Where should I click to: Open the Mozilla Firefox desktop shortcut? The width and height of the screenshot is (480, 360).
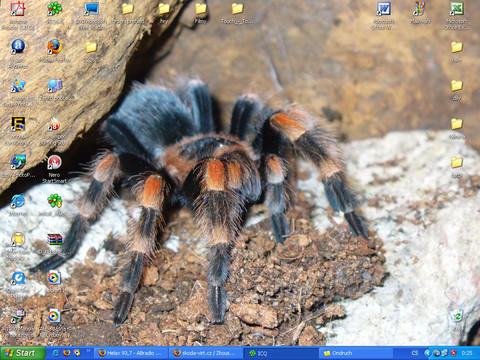(55, 51)
